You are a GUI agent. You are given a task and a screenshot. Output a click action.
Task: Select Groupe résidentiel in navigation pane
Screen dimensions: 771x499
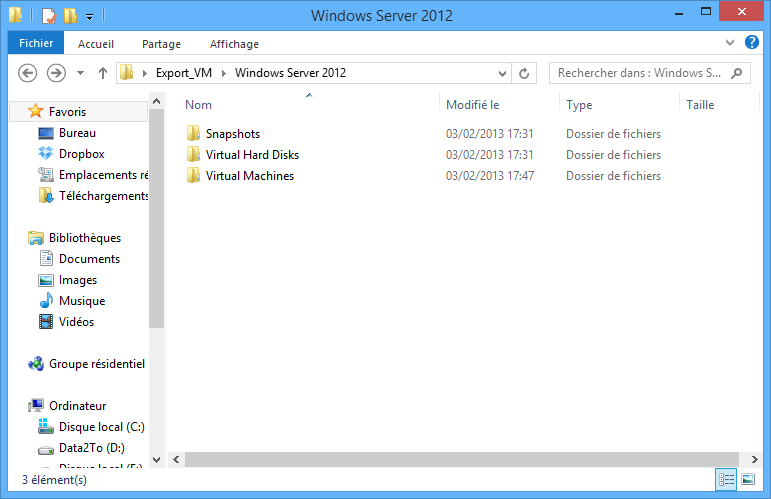click(97, 364)
